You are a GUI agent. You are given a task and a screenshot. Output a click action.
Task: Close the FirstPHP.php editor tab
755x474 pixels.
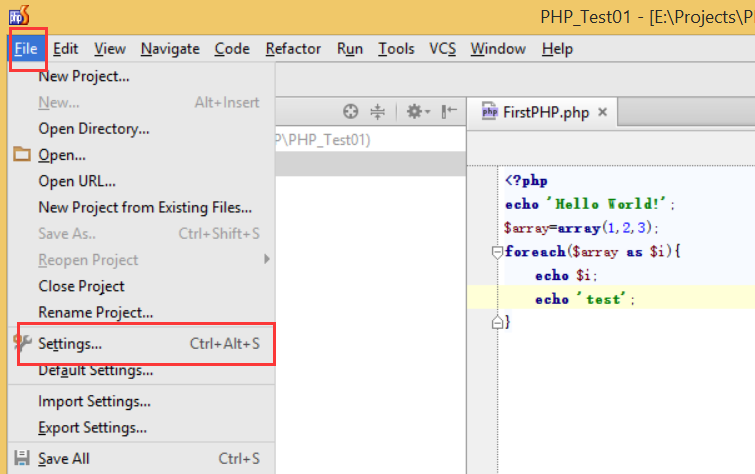click(x=602, y=112)
